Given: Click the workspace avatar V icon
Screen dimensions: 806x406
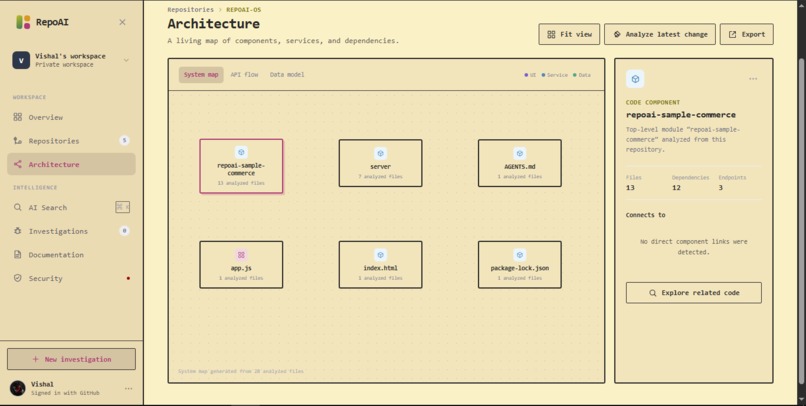Looking at the screenshot, I should [21, 60].
